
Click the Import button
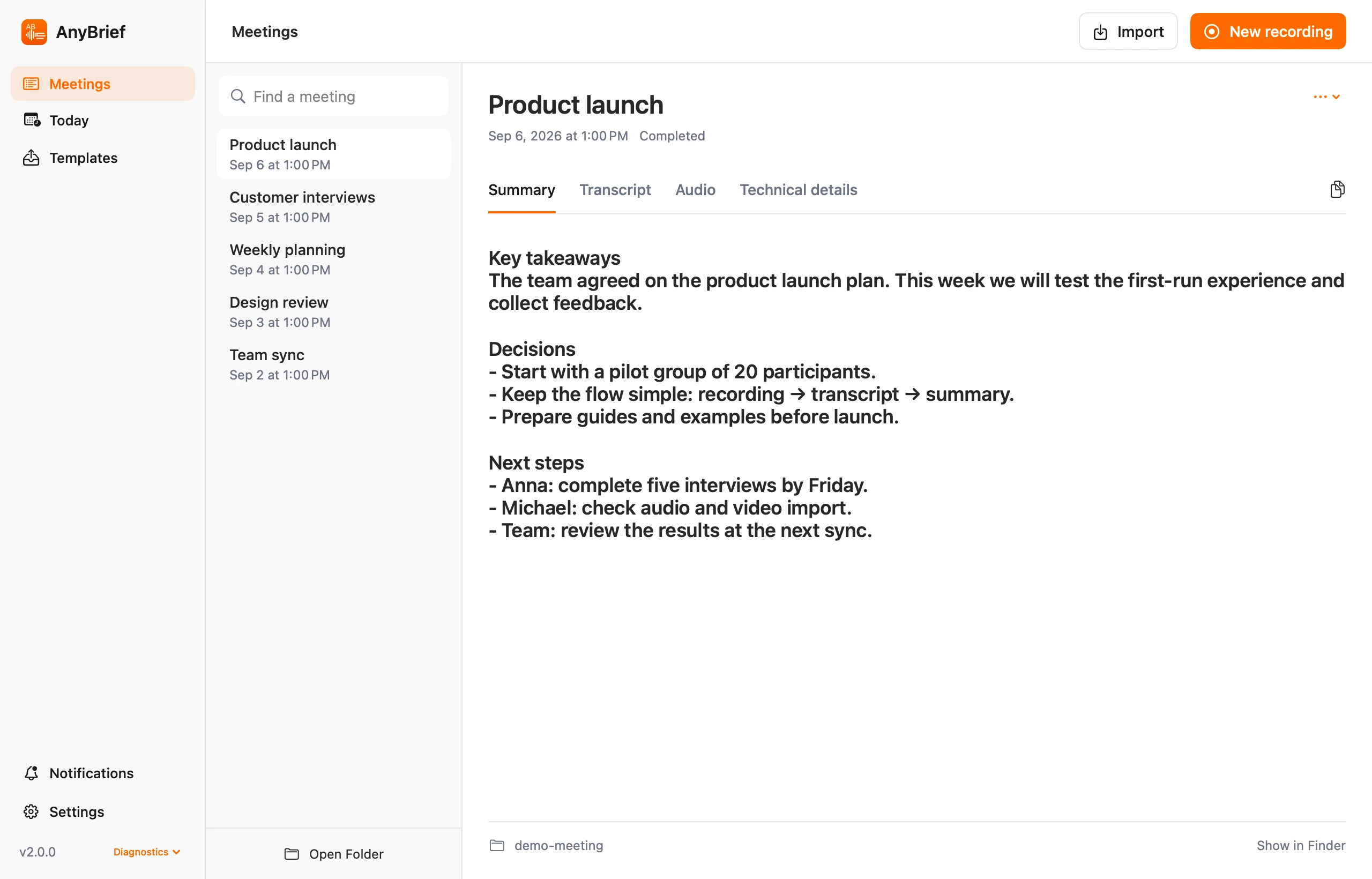1128,32
